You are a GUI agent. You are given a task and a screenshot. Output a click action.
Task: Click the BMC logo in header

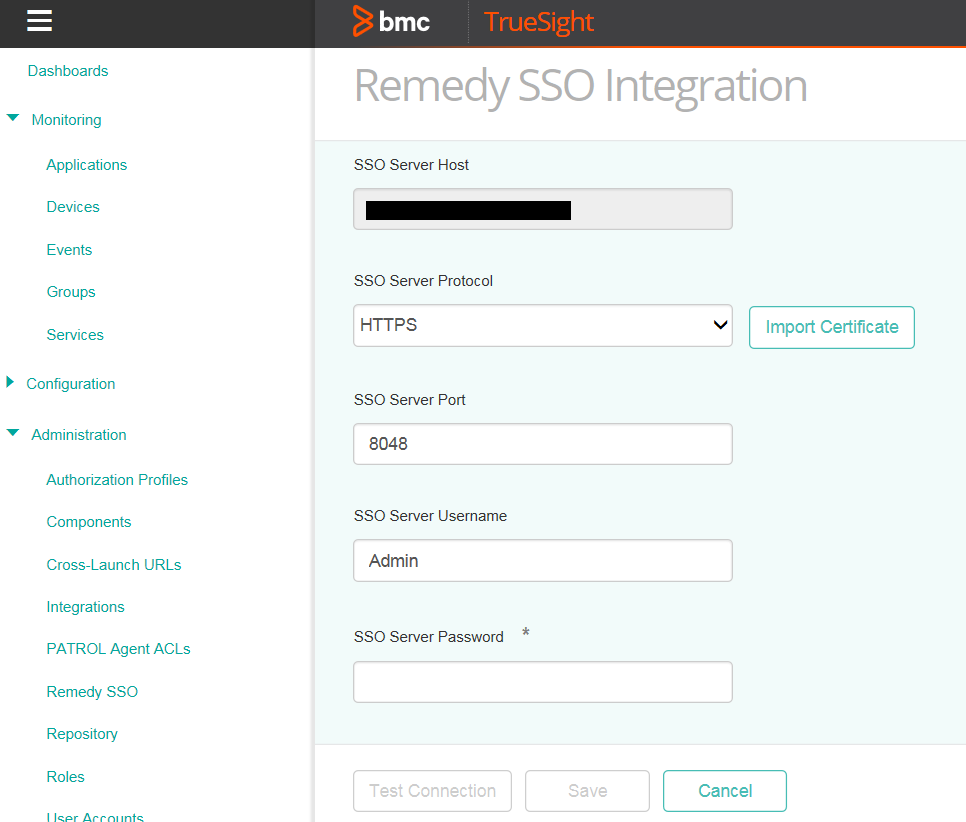[392, 22]
